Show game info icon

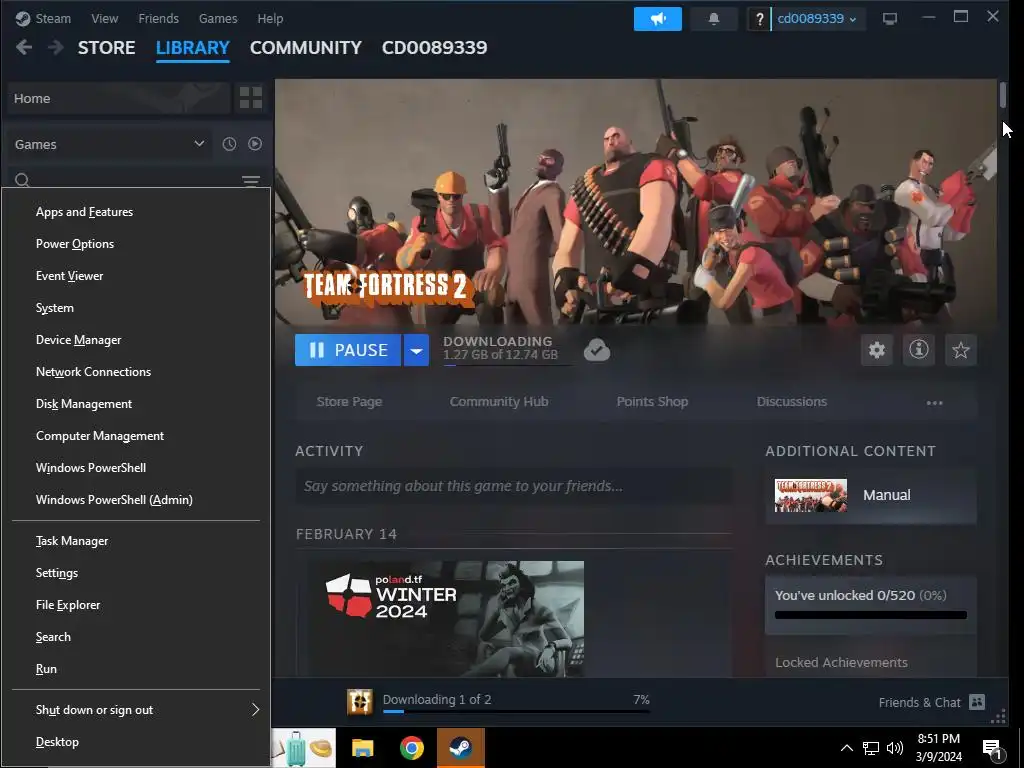coord(918,350)
